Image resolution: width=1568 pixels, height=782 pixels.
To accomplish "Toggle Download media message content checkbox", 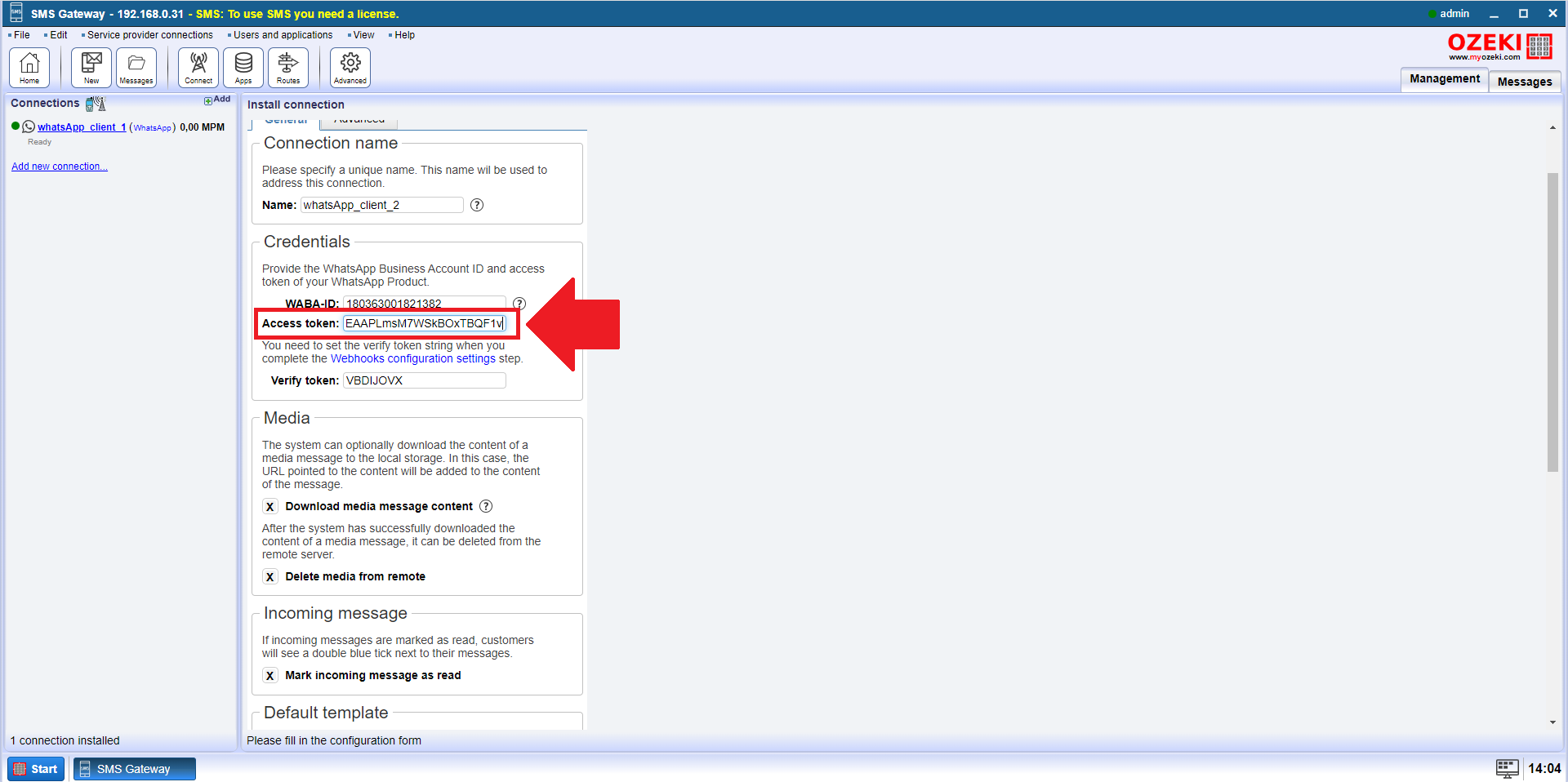I will tap(270, 506).
